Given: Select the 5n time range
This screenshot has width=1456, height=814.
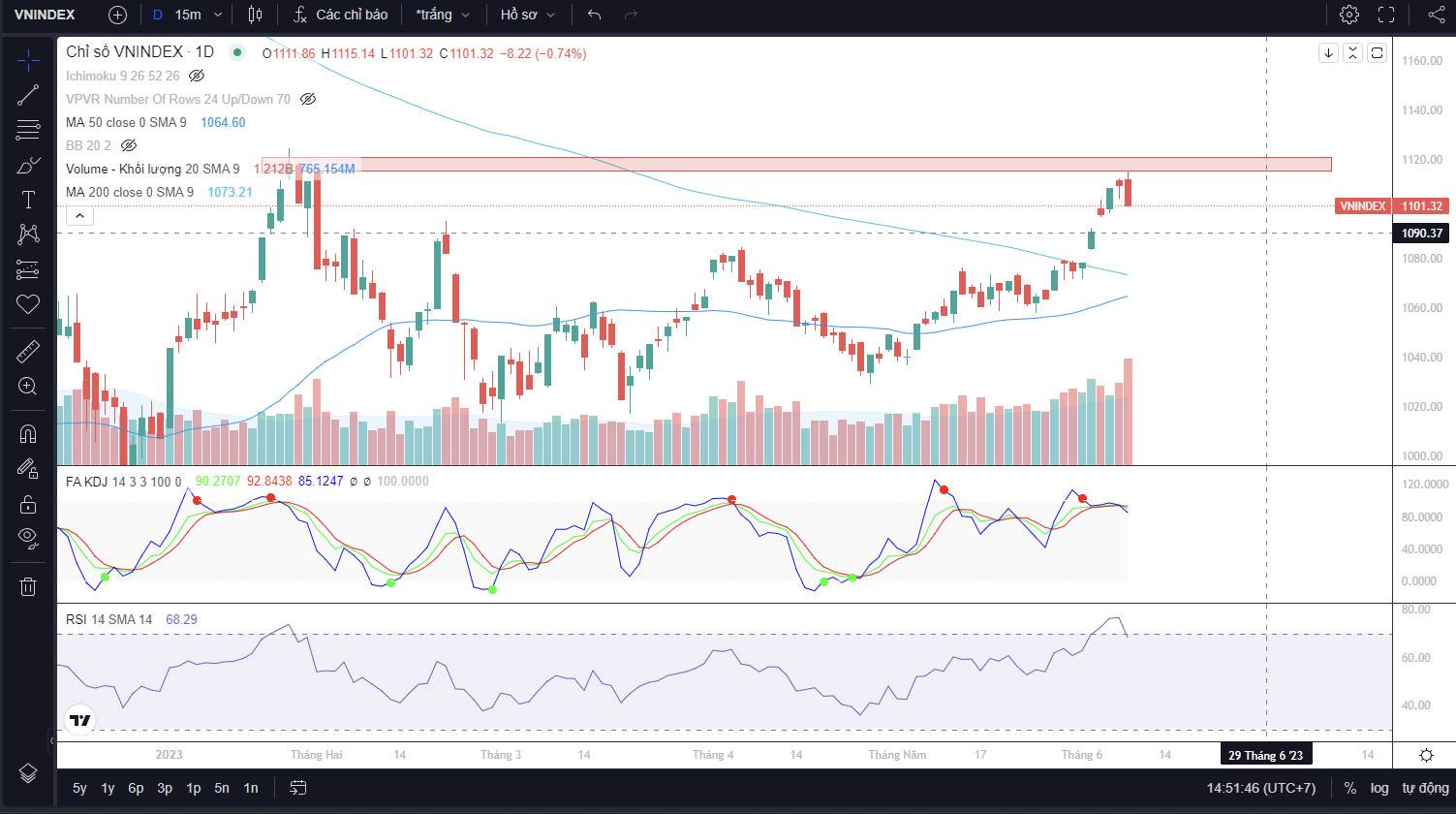Looking at the screenshot, I should (x=222, y=788).
